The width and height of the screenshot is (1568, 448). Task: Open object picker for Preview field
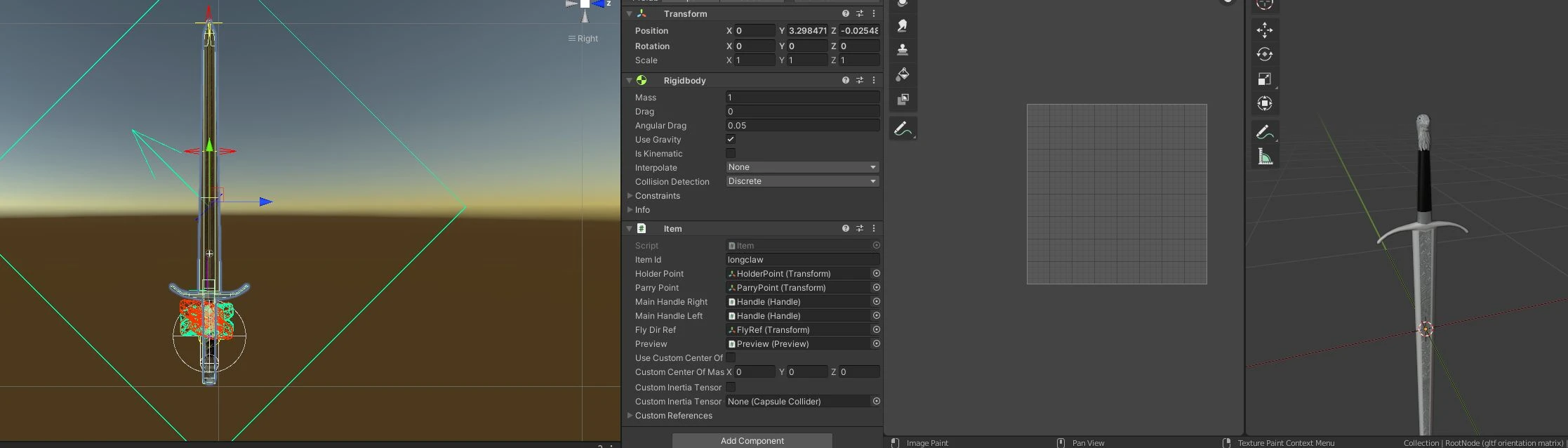click(876, 343)
